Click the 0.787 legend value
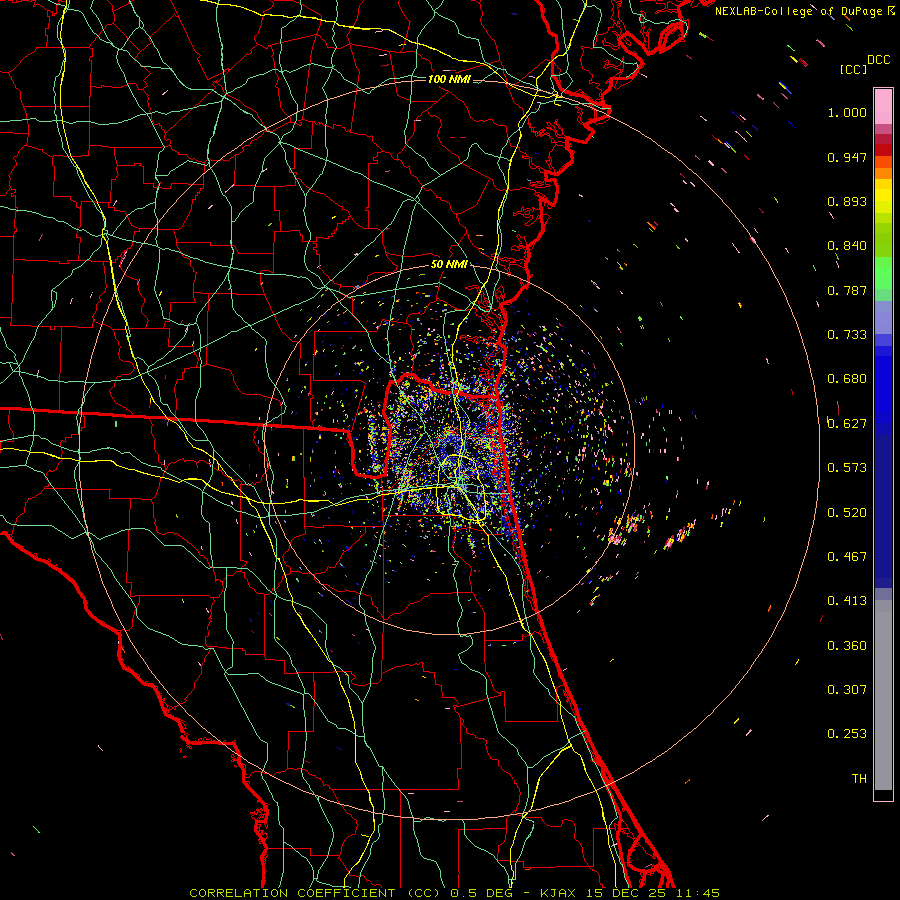This screenshot has height=900, width=900. (847, 290)
